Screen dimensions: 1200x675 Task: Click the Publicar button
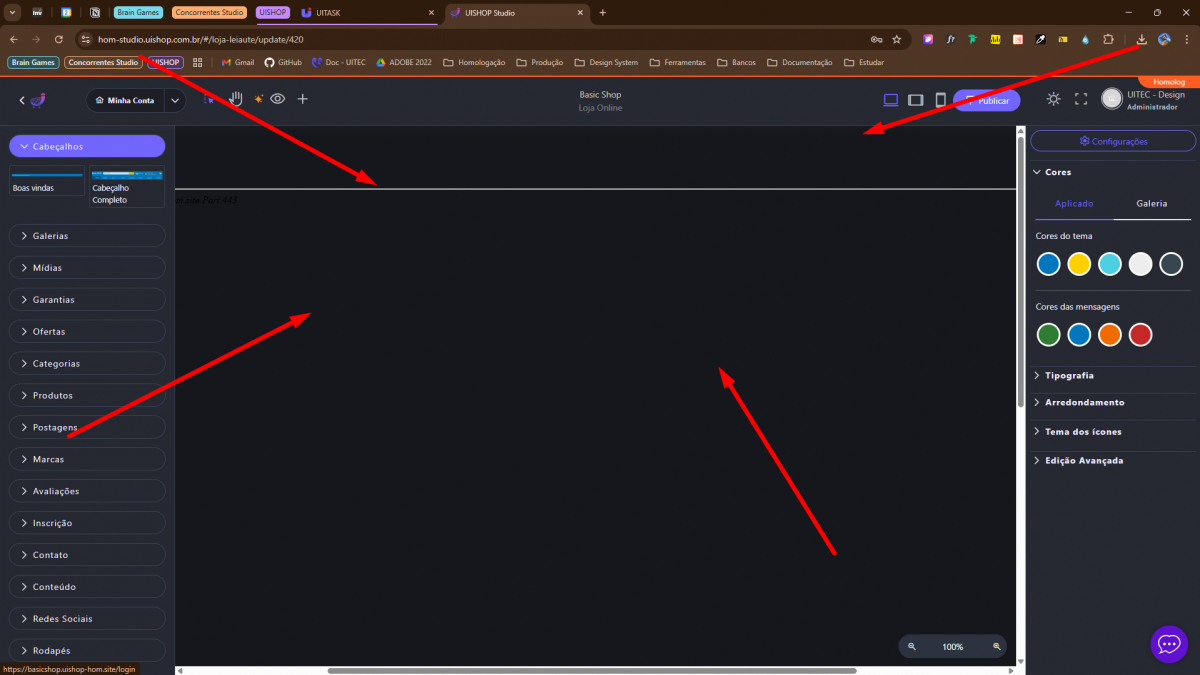[987, 101]
